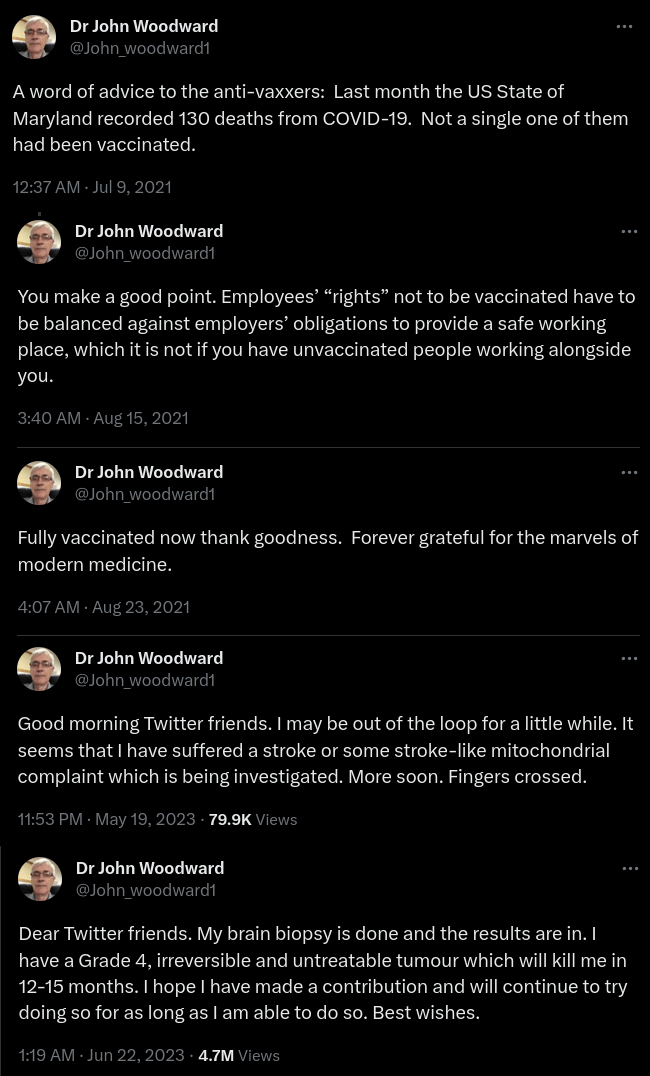Click avatar on the brain biopsy tweet
Viewport: 650px width, 1076px height.
40,879
